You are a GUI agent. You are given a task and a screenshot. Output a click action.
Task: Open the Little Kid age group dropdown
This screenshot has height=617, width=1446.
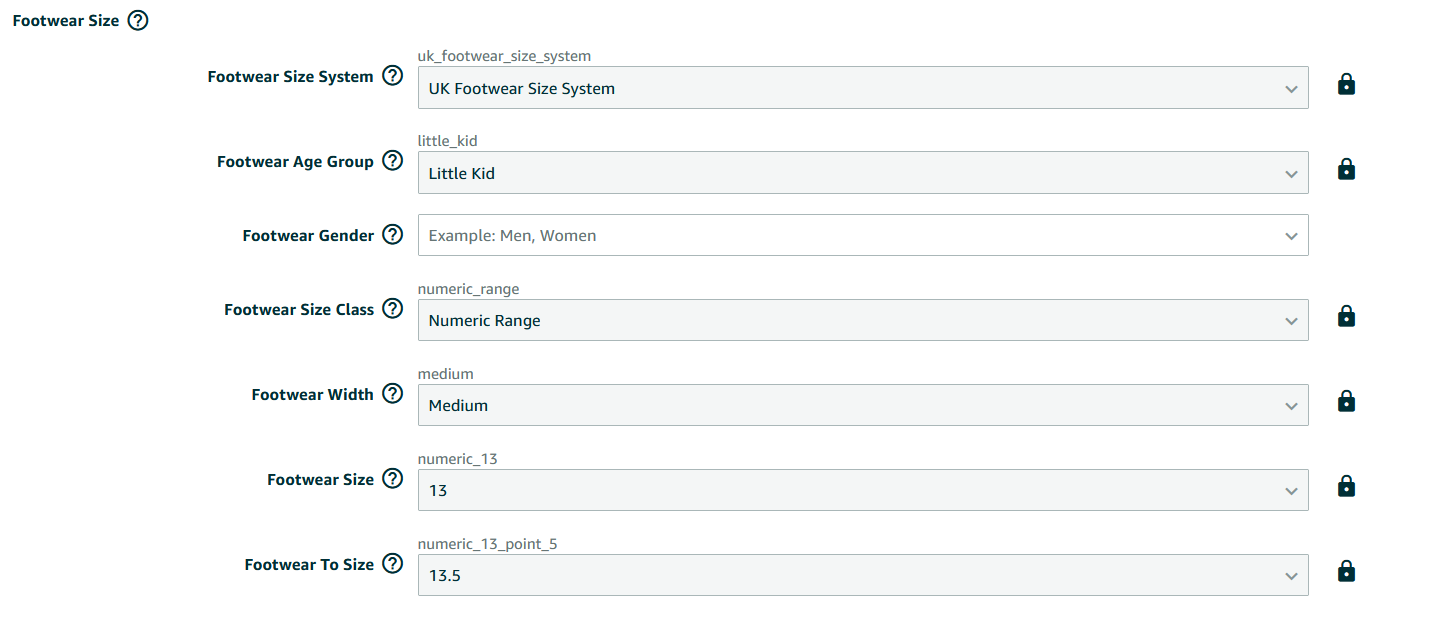(x=862, y=173)
